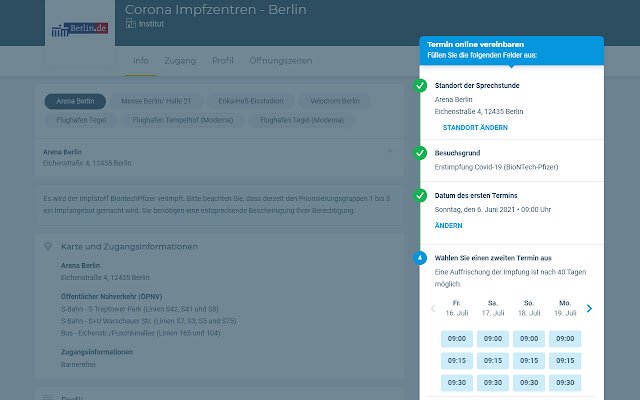Open the Öffnungszeiten tab
This screenshot has height=400, width=640.
click(x=281, y=60)
